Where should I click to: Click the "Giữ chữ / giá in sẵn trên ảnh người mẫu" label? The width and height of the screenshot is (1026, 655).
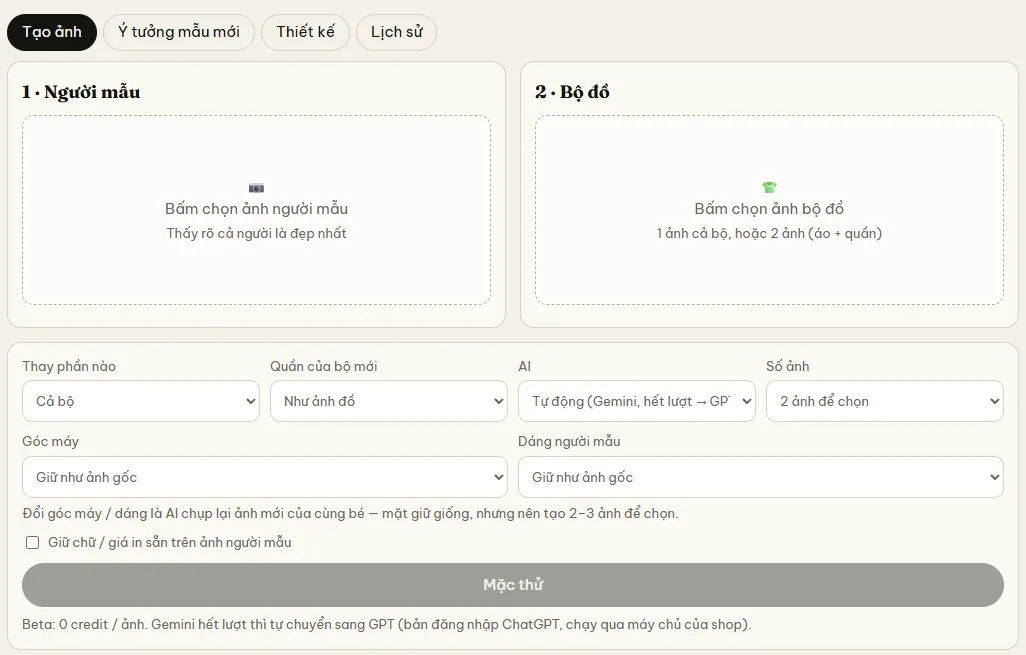(x=169, y=542)
